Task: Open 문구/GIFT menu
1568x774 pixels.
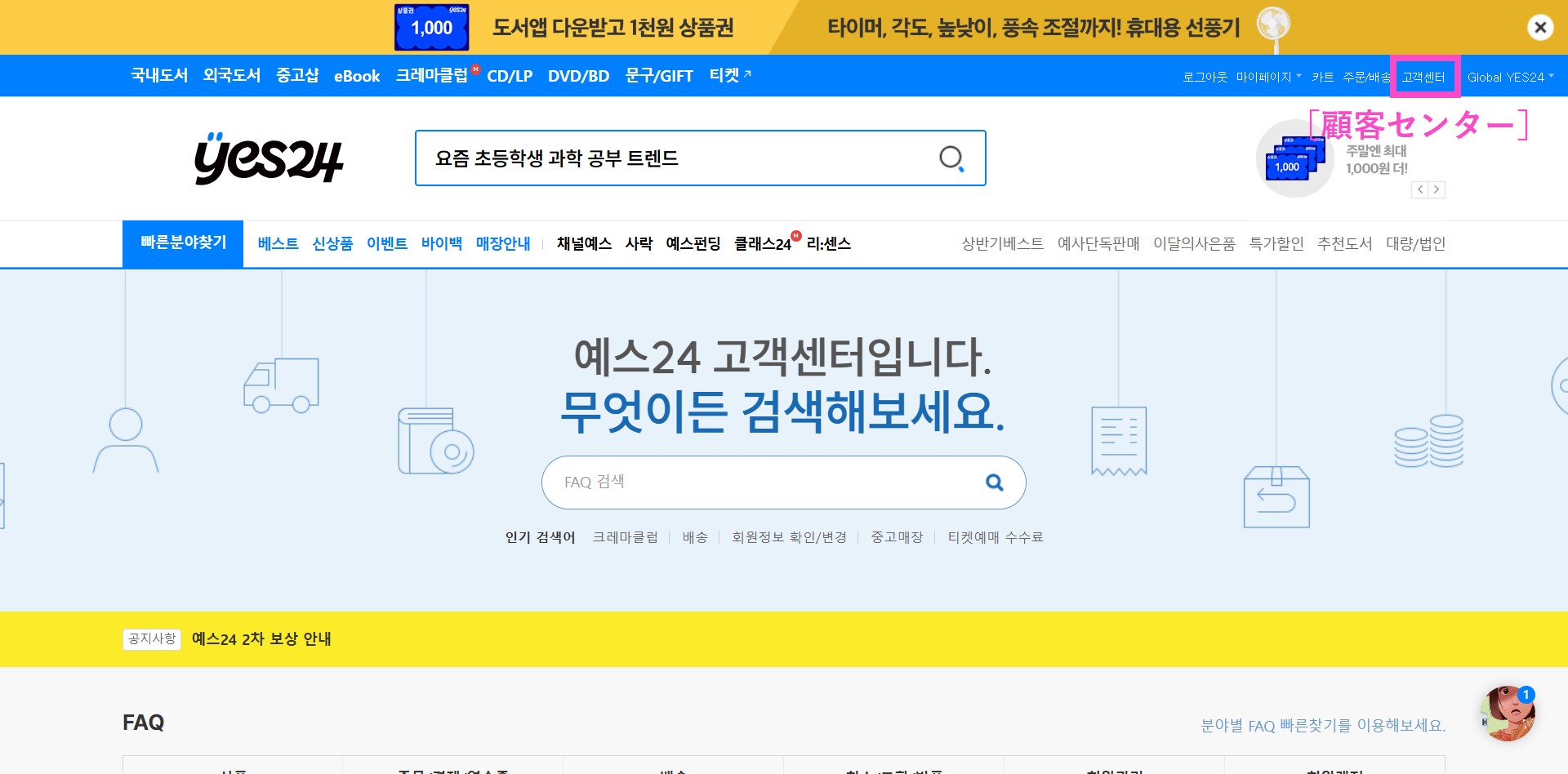Action: click(x=659, y=76)
